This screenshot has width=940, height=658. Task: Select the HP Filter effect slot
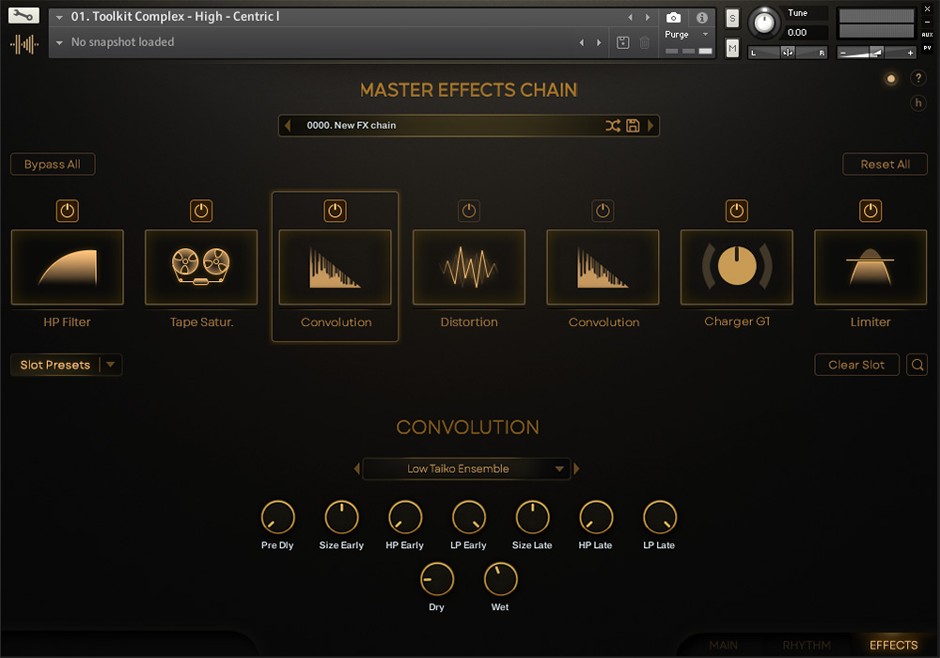pyautogui.click(x=66, y=267)
